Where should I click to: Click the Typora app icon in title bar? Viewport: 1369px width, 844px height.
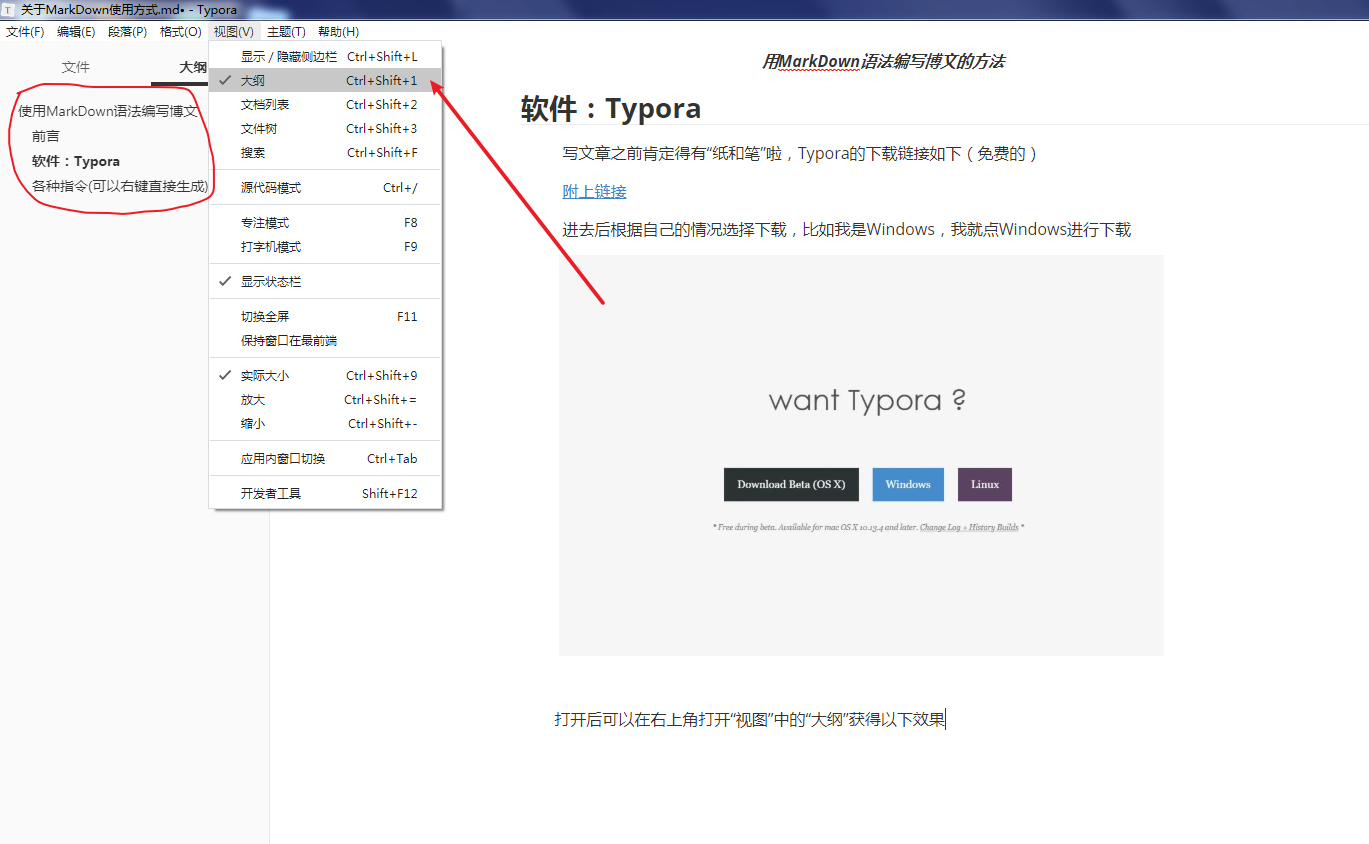[x=10, y=9]
